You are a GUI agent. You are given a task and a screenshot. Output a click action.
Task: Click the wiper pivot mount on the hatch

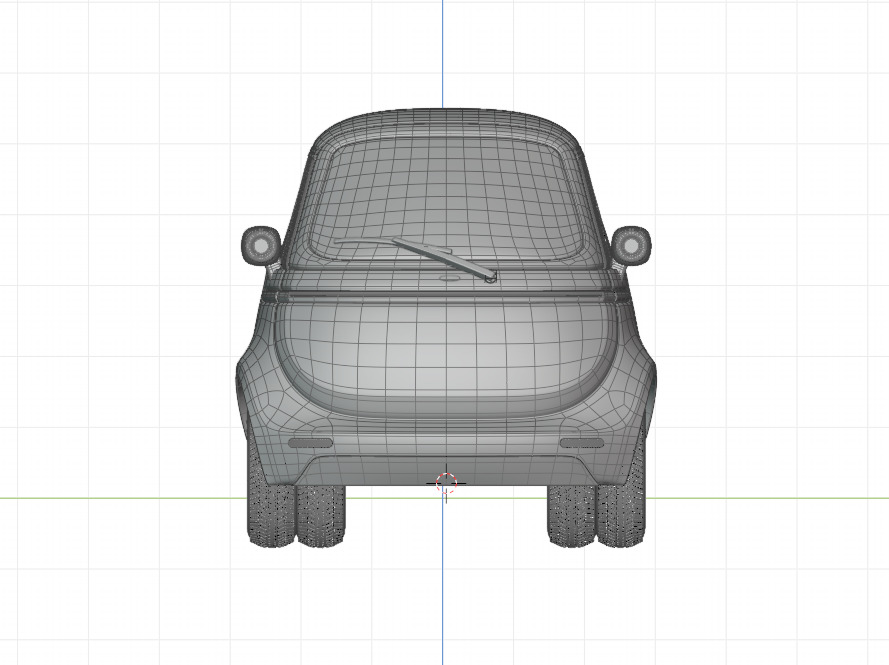(491, 277)
